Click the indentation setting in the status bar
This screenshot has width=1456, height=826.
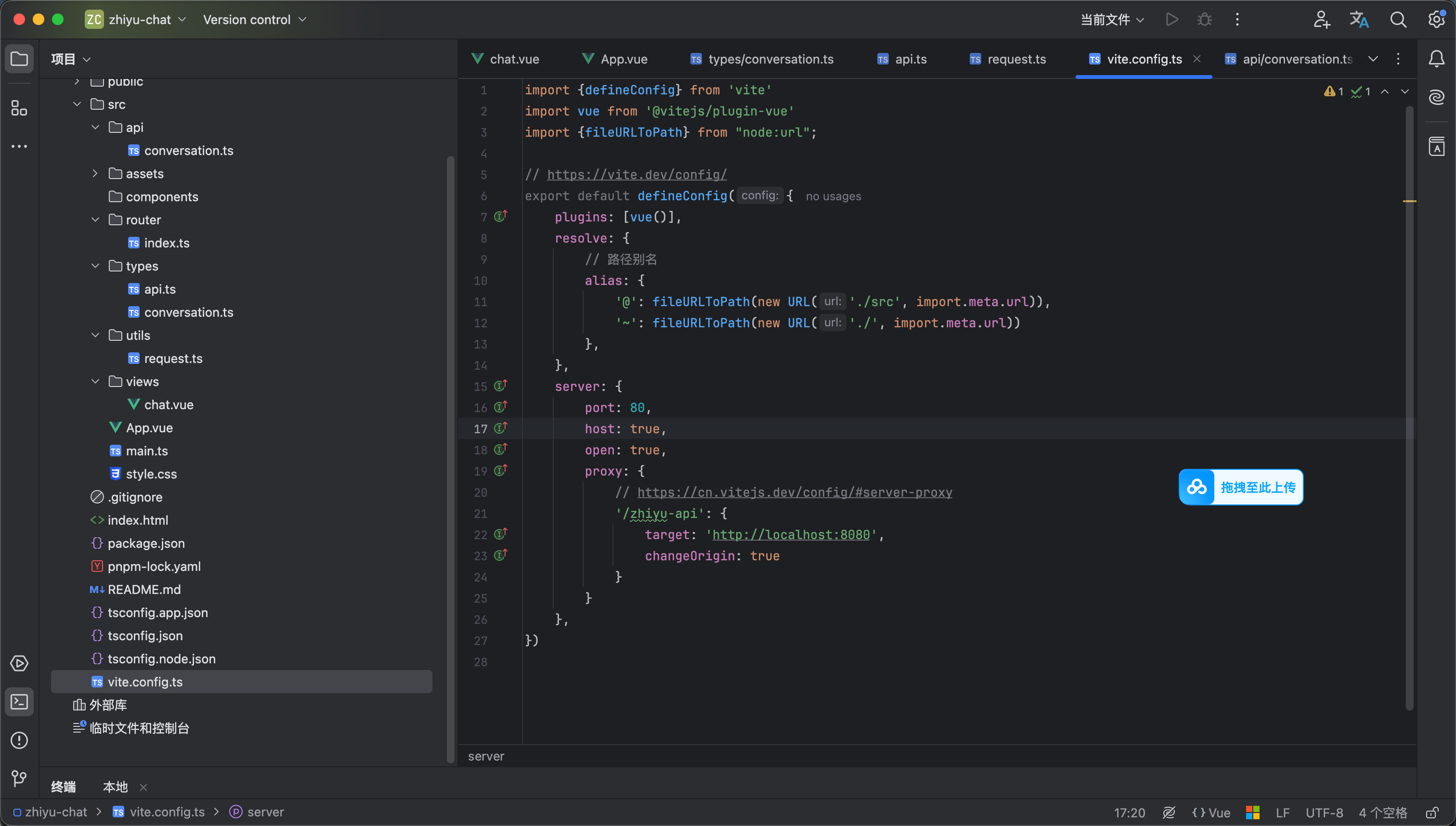pyautogui.click(x=1383, y=813)
